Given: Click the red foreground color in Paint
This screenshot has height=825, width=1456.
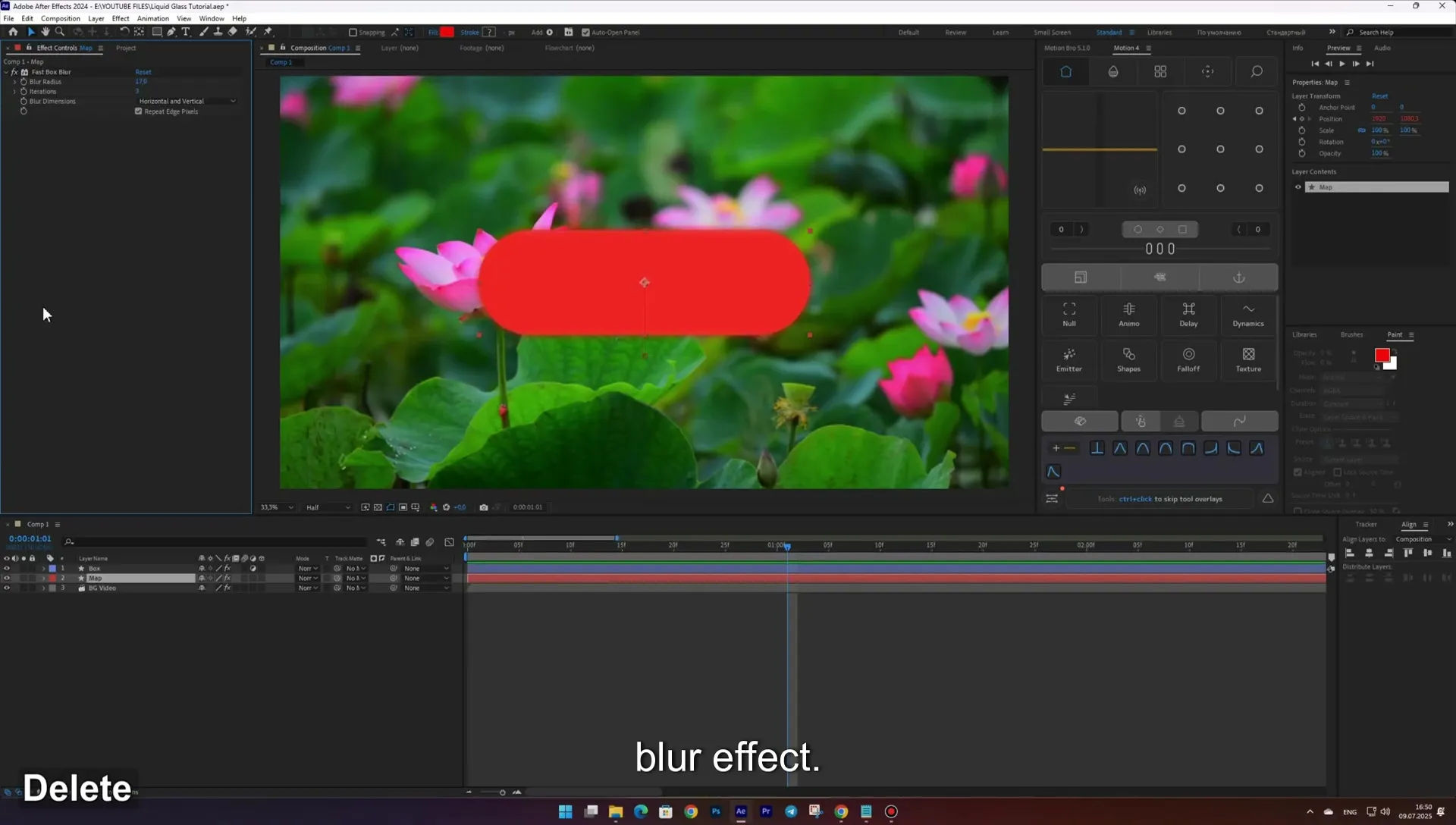Looking at the screenshot, I should [x=1382, y=356].
